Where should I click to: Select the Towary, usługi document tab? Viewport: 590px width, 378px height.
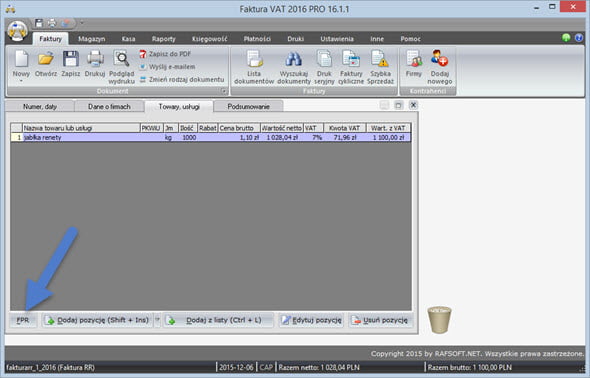click(x=179, y=106)
